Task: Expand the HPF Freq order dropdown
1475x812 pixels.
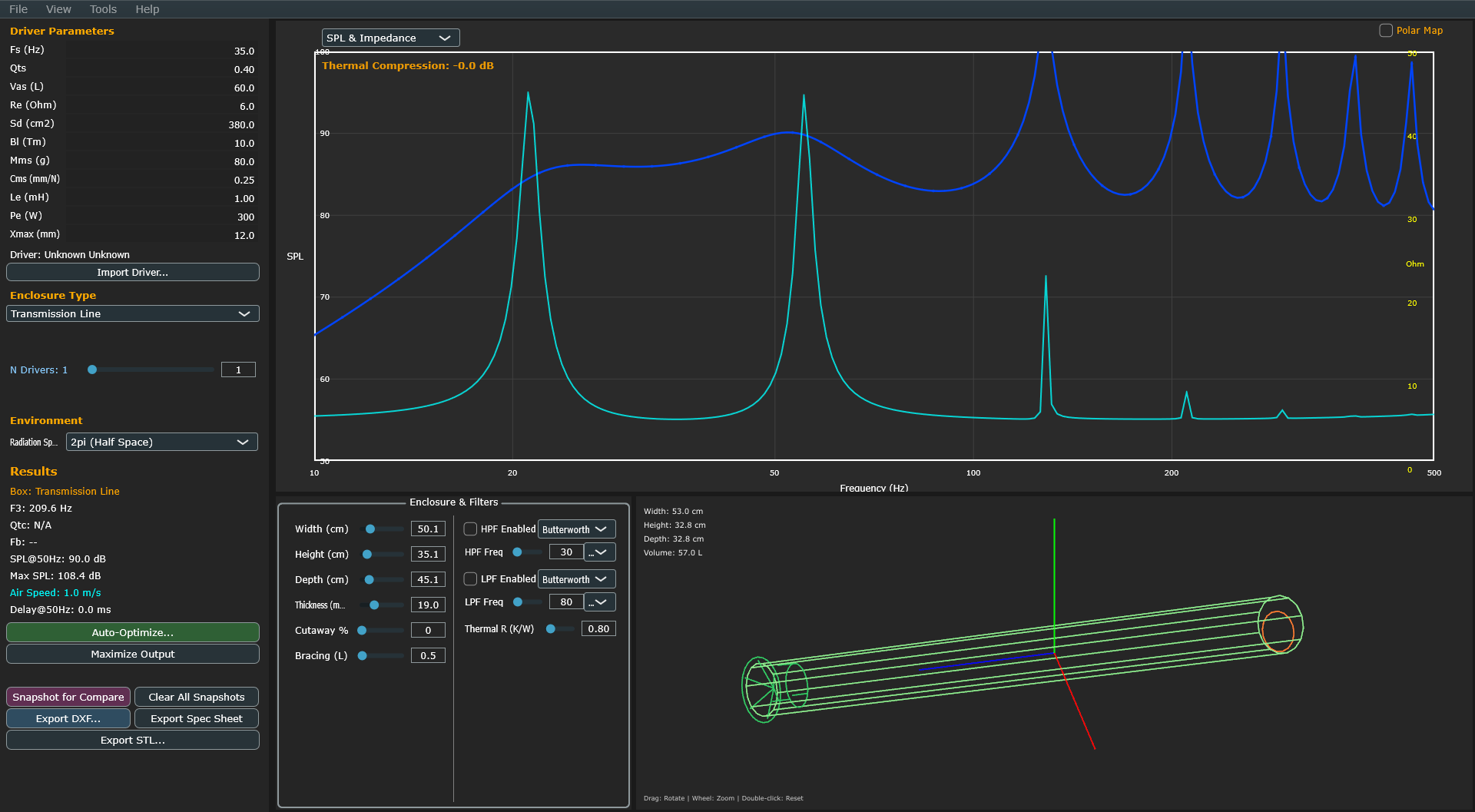Action: coord(600,552)
